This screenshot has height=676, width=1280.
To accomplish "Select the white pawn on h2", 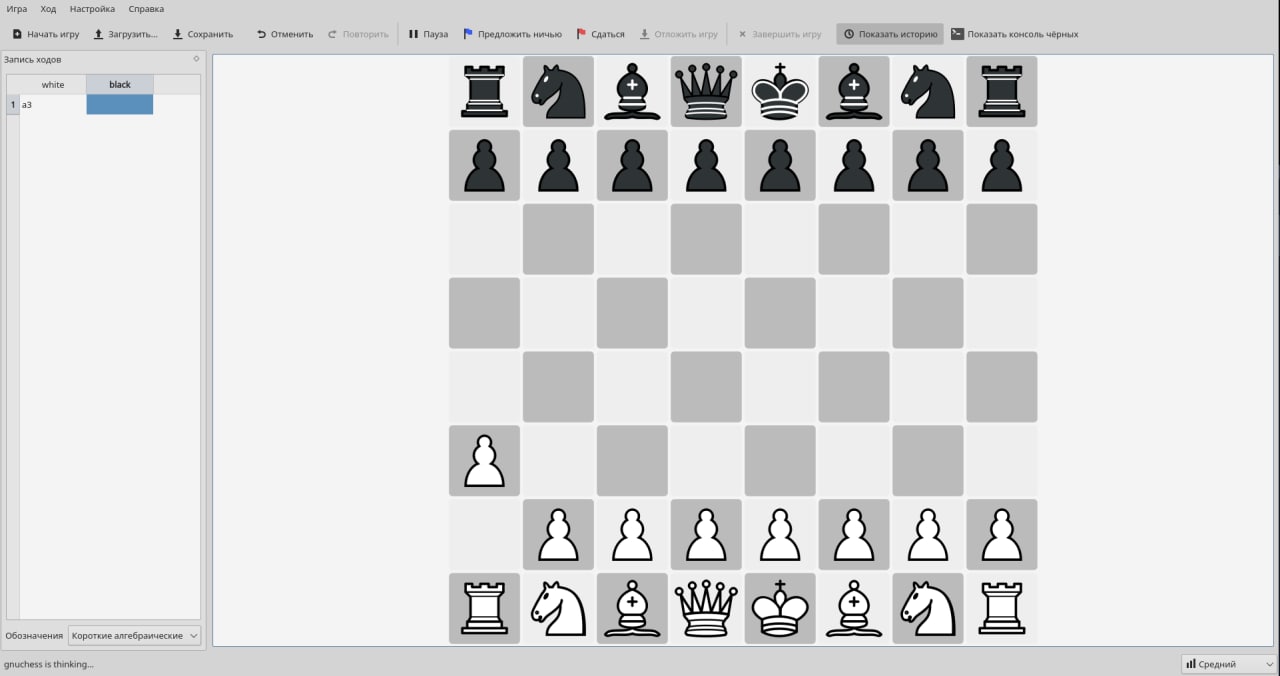I will [x=1002, y=535].
